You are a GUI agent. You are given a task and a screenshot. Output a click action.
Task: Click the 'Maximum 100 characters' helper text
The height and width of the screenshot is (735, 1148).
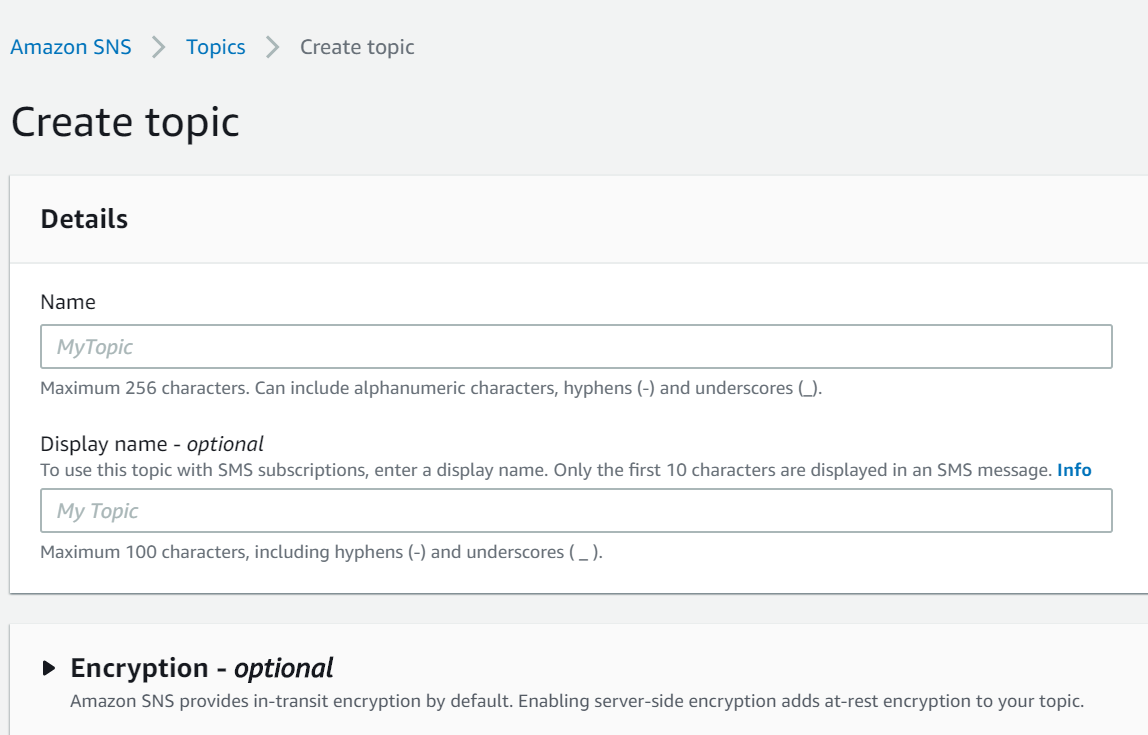click(321, 552)
